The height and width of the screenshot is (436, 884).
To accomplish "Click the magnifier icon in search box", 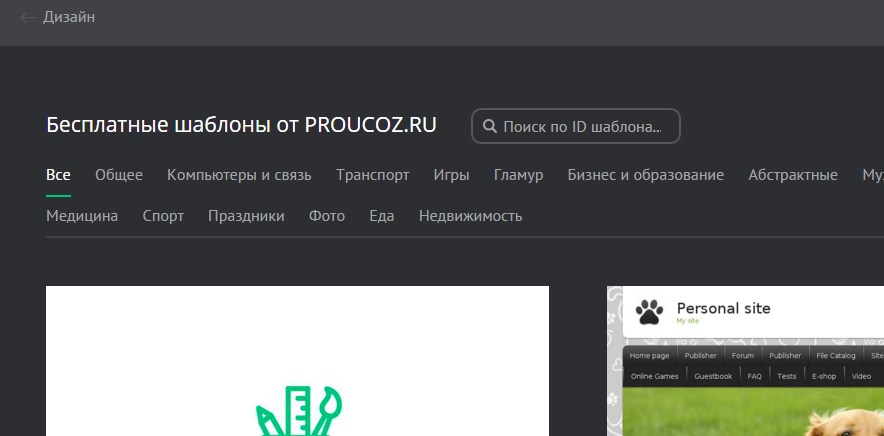I will tap(490, 126).
